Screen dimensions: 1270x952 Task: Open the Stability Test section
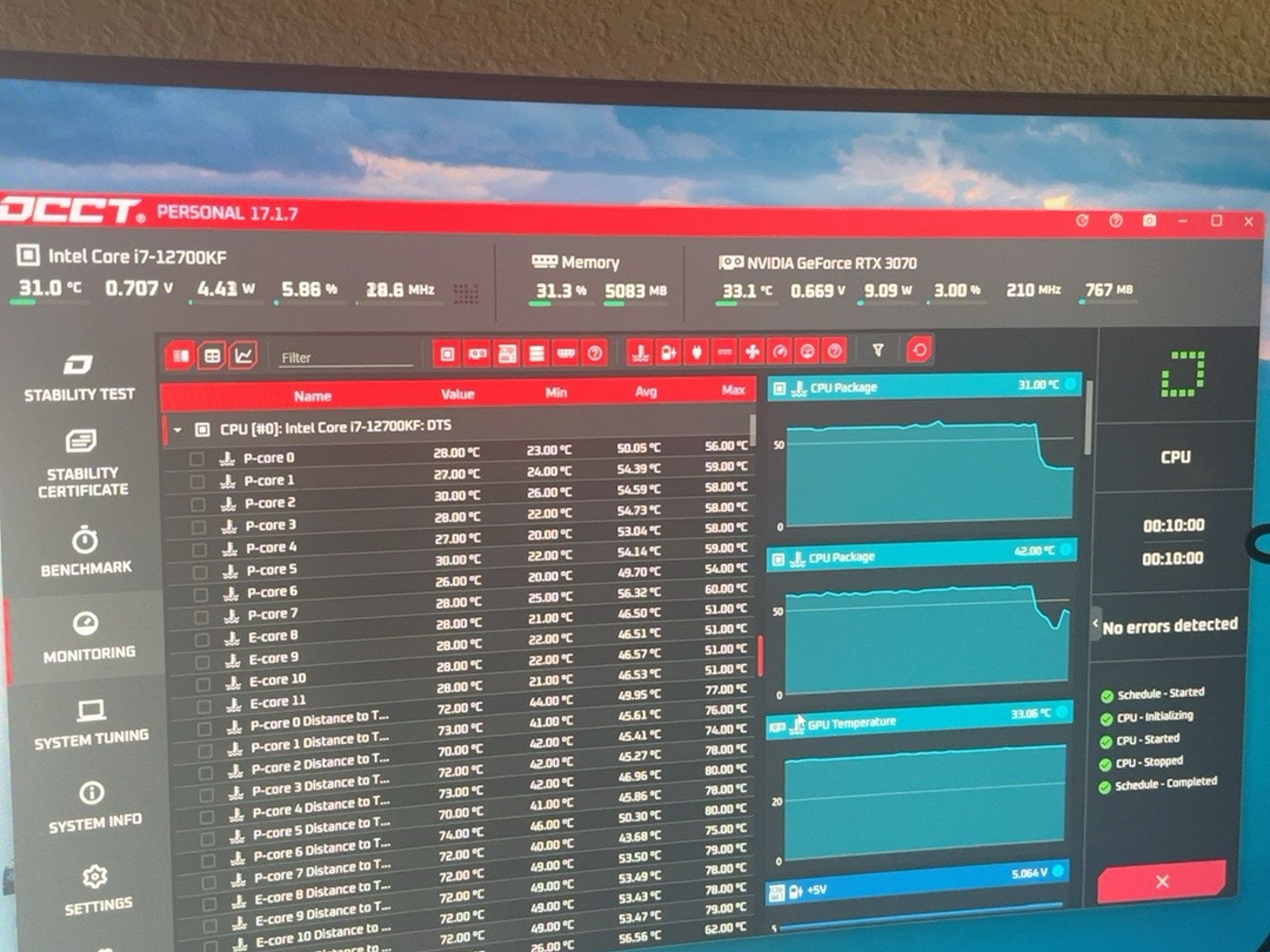pos(79,377)
